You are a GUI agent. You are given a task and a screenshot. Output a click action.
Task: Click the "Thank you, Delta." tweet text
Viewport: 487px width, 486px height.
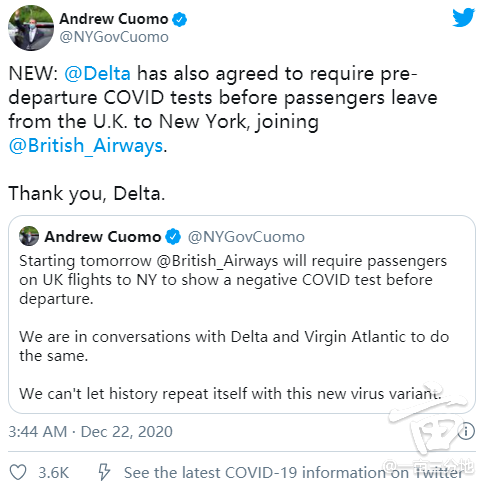(87, 194)
